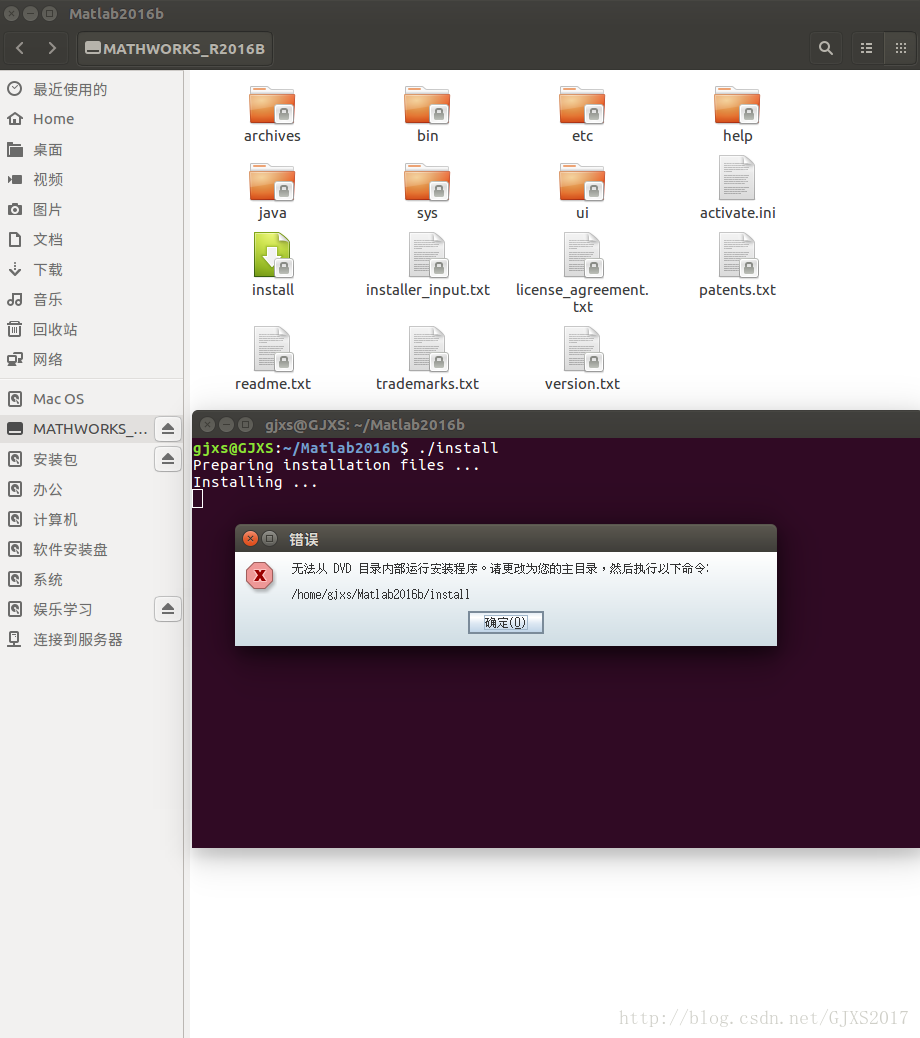Click the red X error icon

260,575
